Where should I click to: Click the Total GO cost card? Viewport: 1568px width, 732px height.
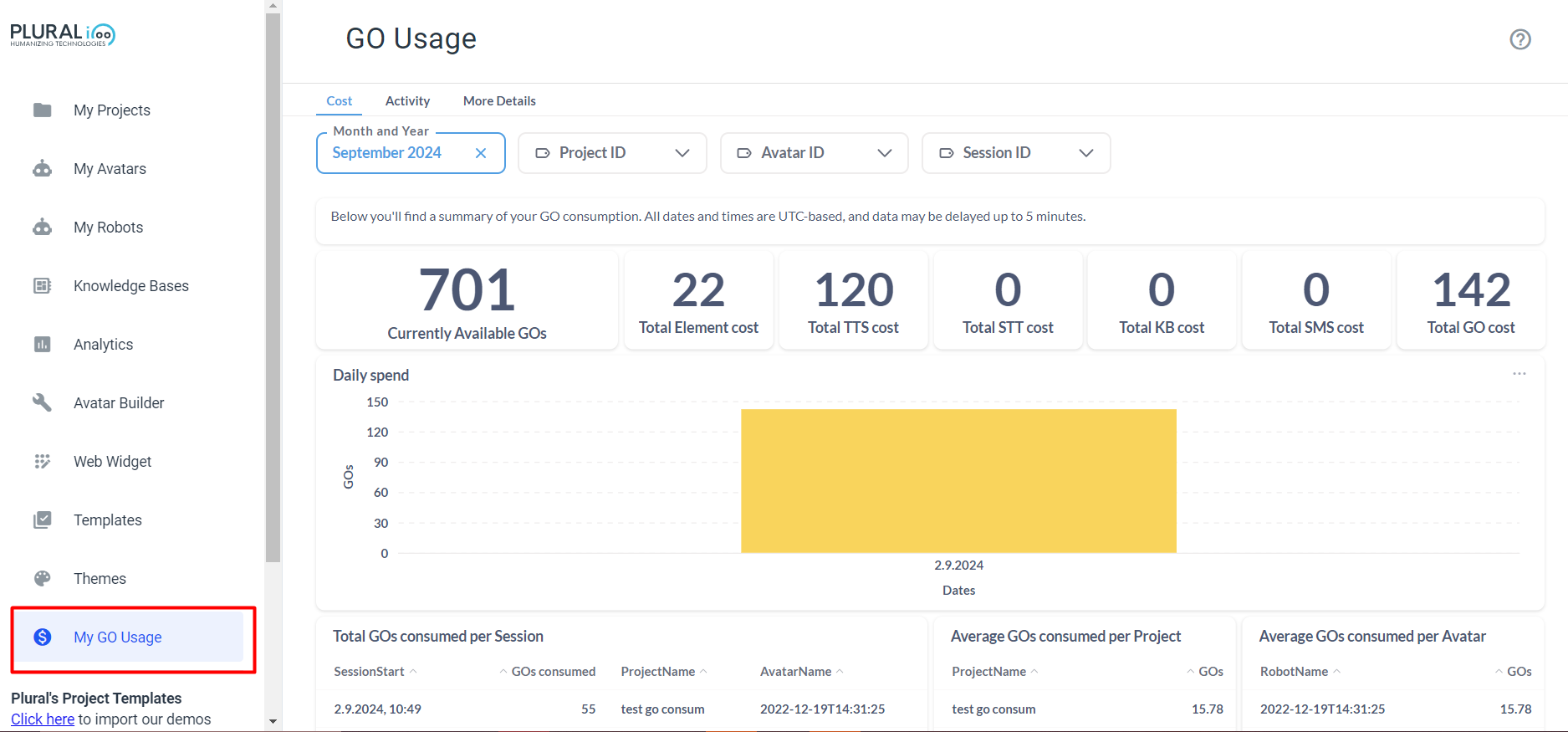click(1471, 300)
